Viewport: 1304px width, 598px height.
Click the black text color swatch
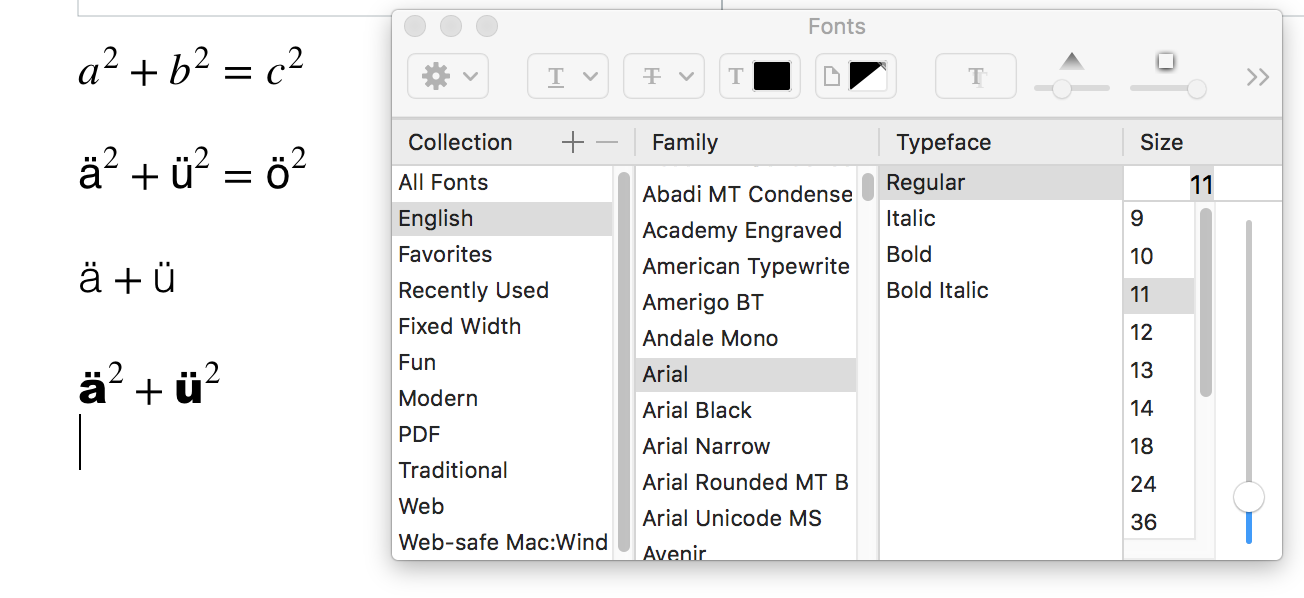click(771, 77)
